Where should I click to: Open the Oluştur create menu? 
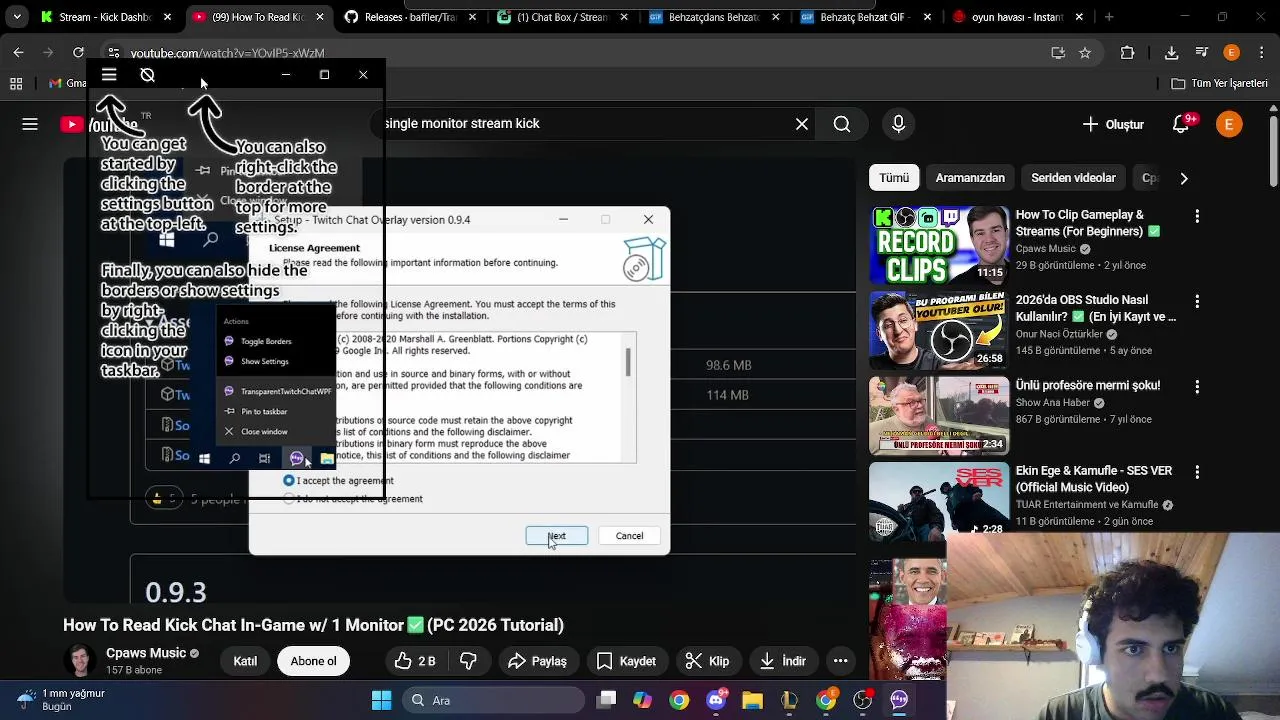click(1113, 124)
